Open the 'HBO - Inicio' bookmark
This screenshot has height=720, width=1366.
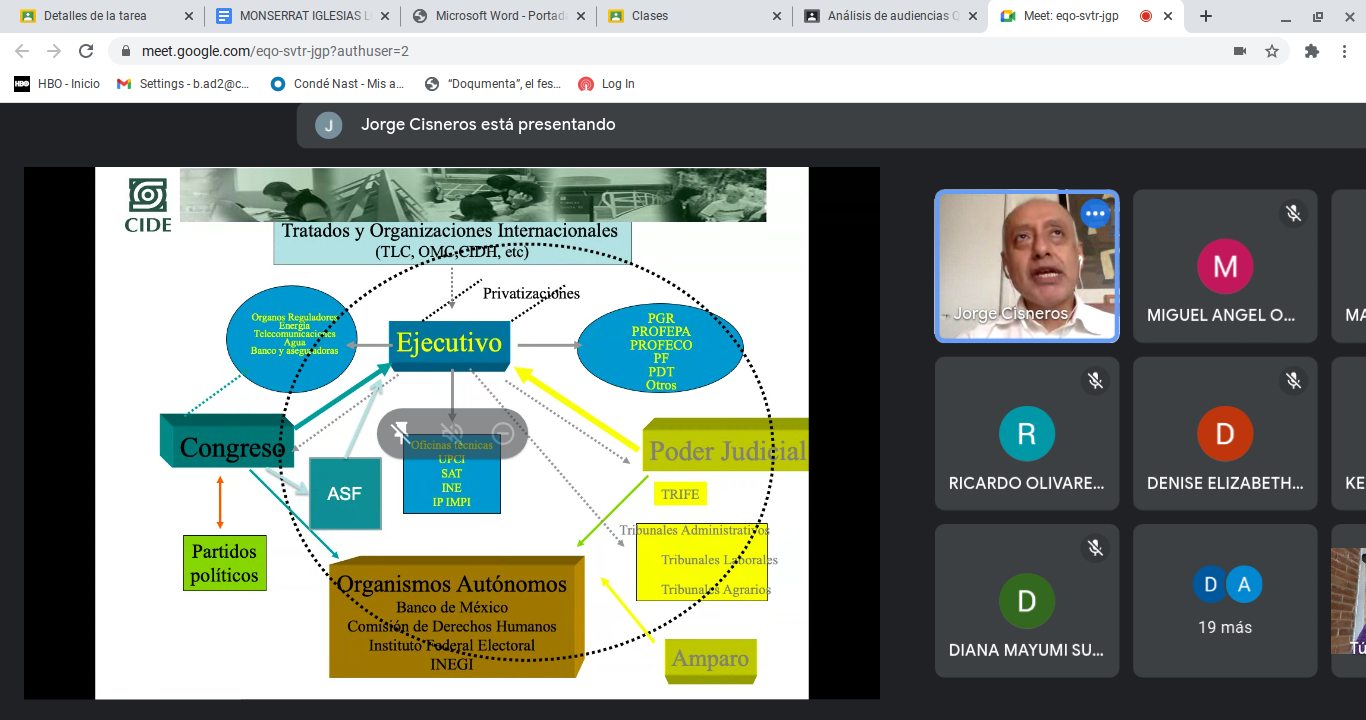pyautogui.click(x=58, y=84)
